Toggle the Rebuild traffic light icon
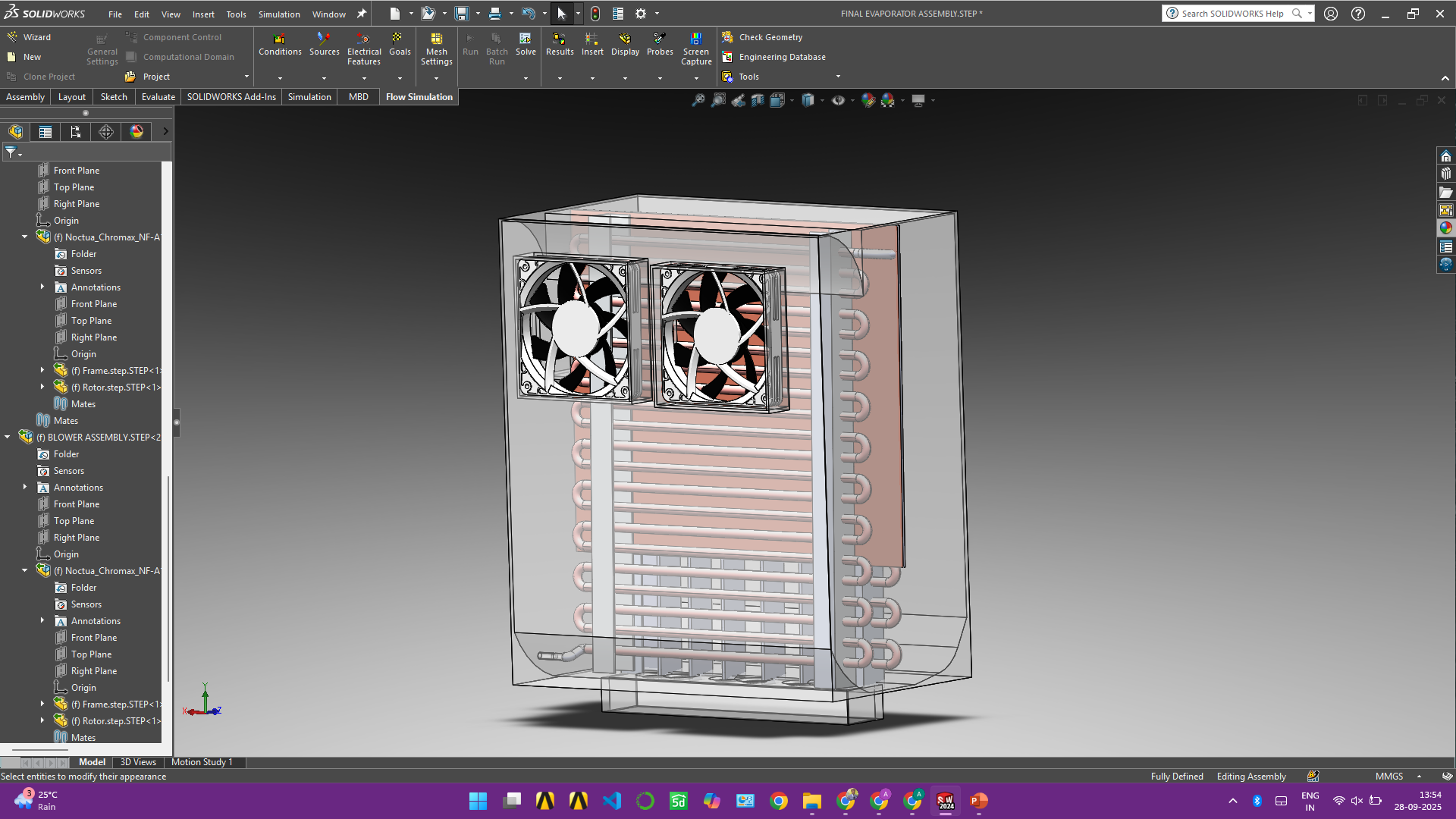The image size is (1456, 819). pyautogui.click(x=595, y=14)
